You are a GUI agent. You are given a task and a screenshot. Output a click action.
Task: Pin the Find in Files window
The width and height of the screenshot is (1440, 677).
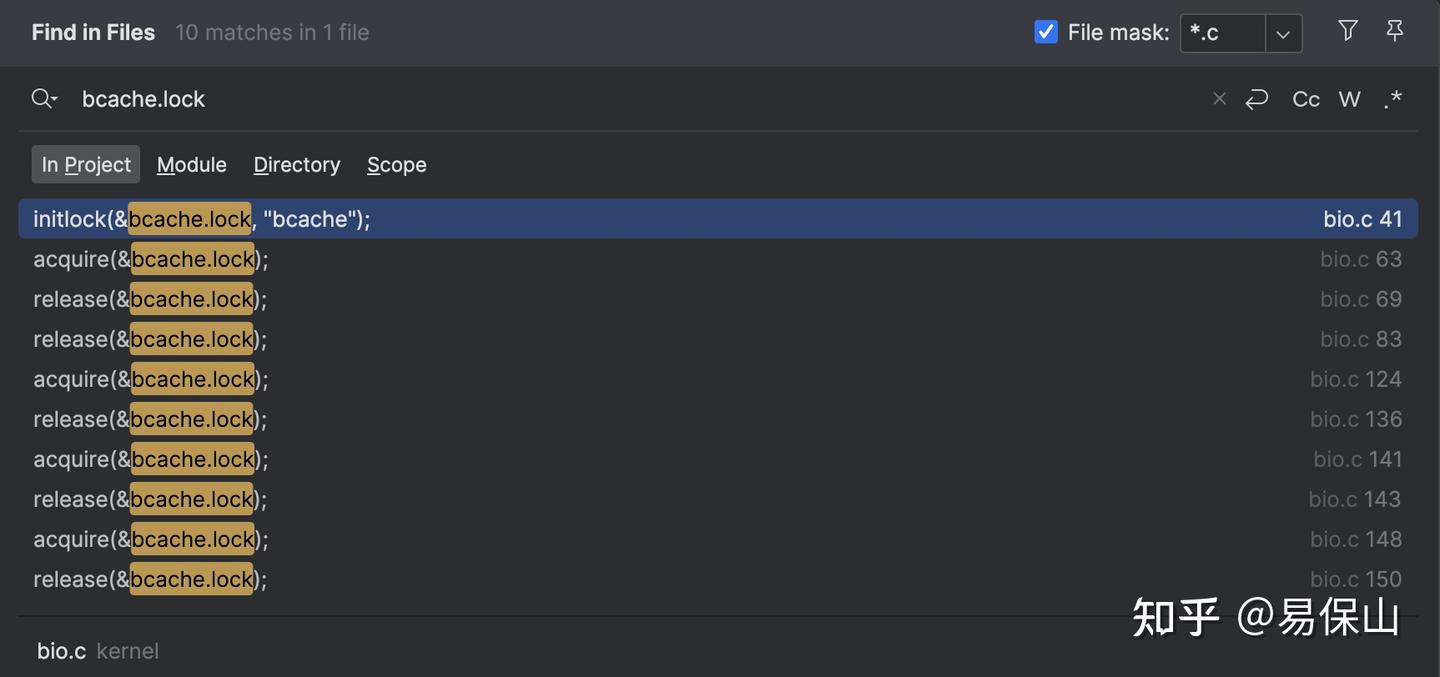[x=1395, y=31]
